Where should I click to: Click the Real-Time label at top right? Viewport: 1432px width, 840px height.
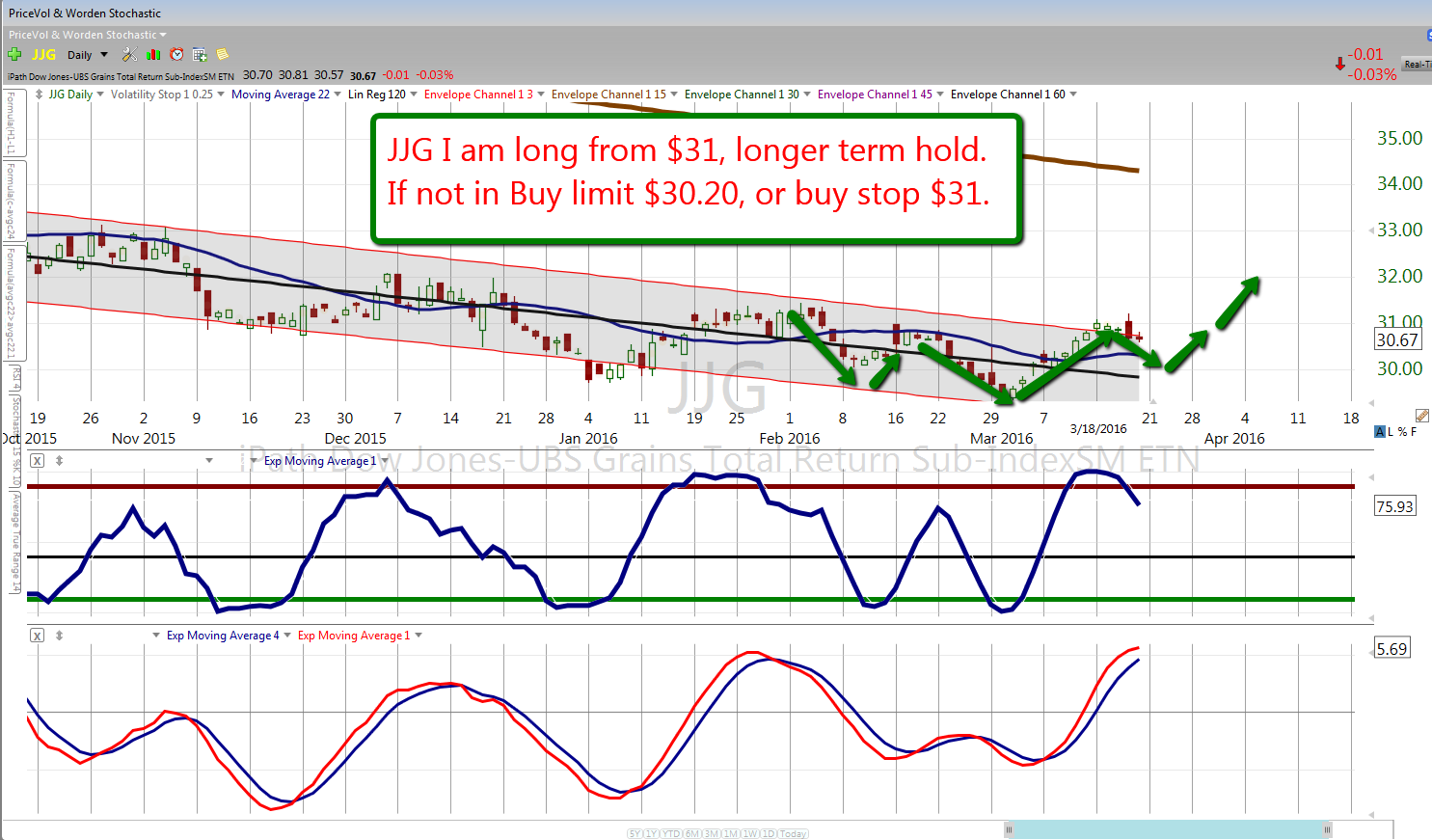tap(1418, 65)
